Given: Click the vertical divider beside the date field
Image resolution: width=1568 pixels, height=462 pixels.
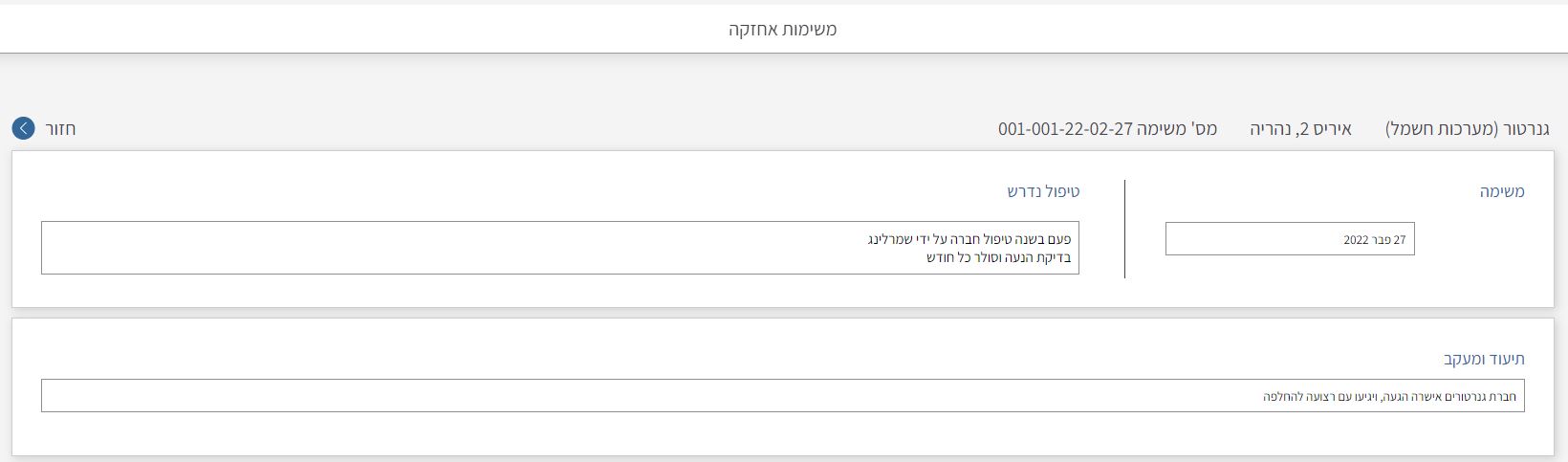Looking at the screenshot, I should pos(1125,229).
